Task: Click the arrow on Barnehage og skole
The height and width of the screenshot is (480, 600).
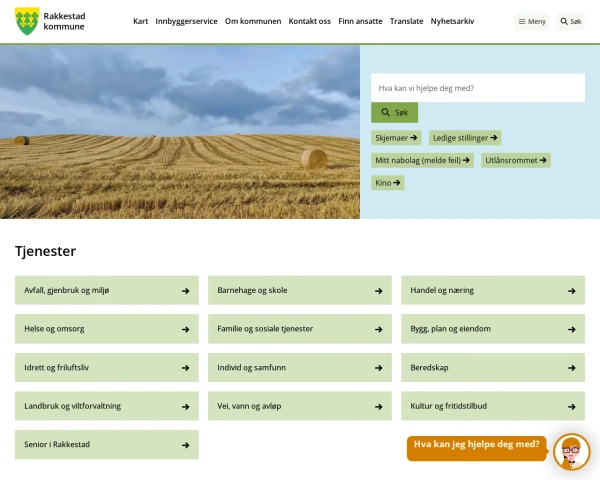Action: click(x=378, y=291)
